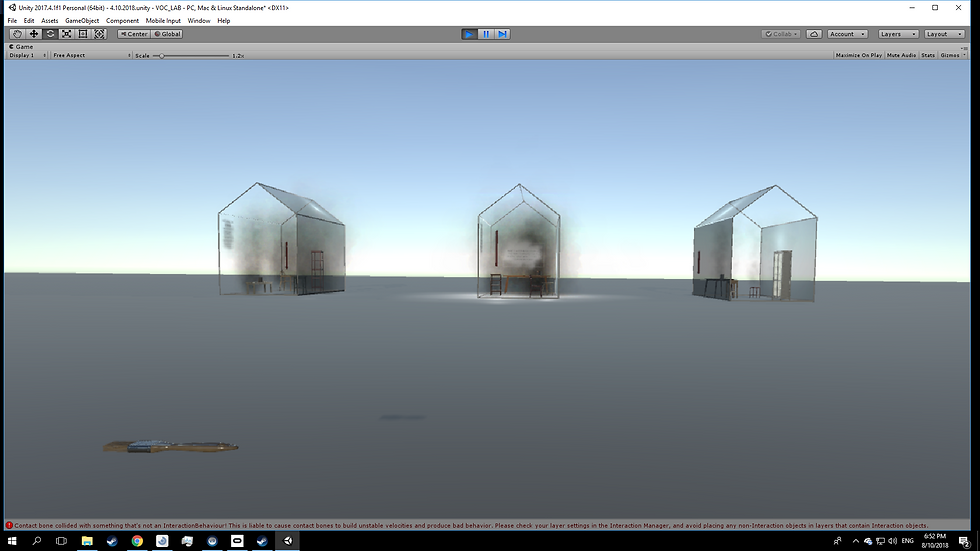
Task: Click the network icon in the system tray
Action: [x=880, y=541]
